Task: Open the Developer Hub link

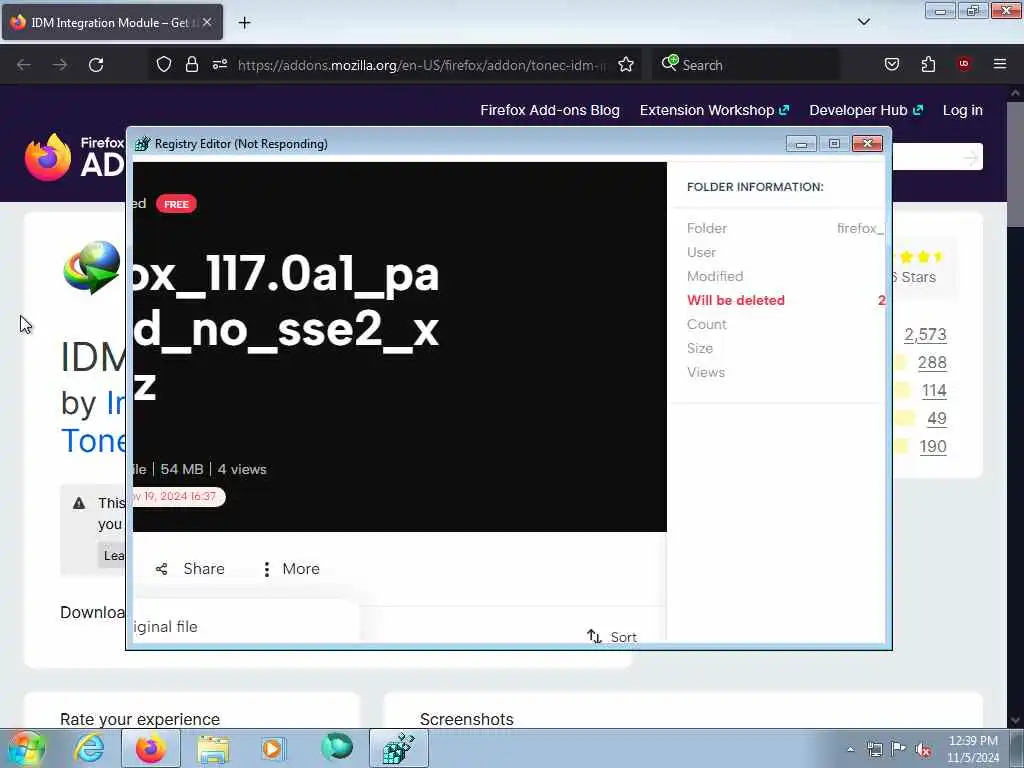Action: (866, 110)
